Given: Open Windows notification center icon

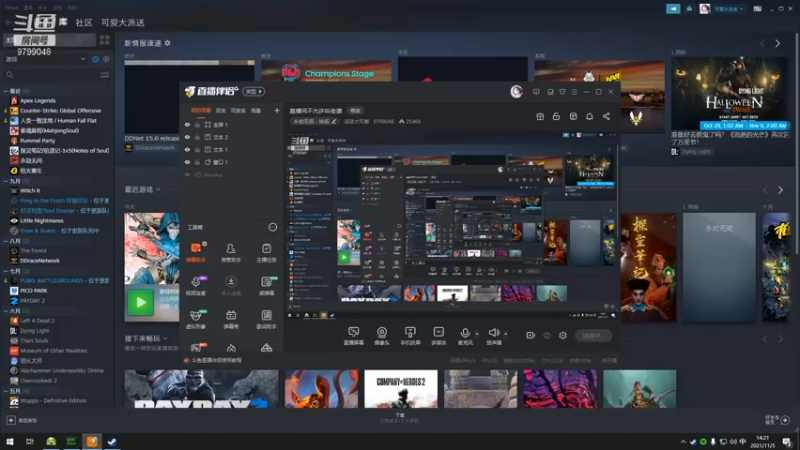Looking at the screenshot, I should click(x=787, y=441).
